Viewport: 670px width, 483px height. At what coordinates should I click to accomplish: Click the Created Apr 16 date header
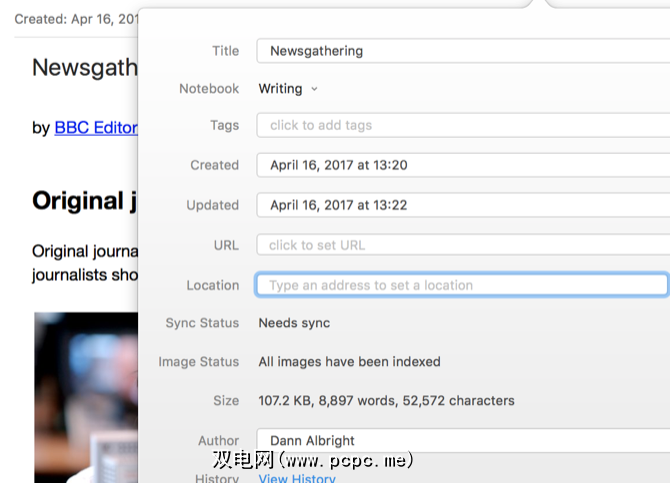[75, 19]
